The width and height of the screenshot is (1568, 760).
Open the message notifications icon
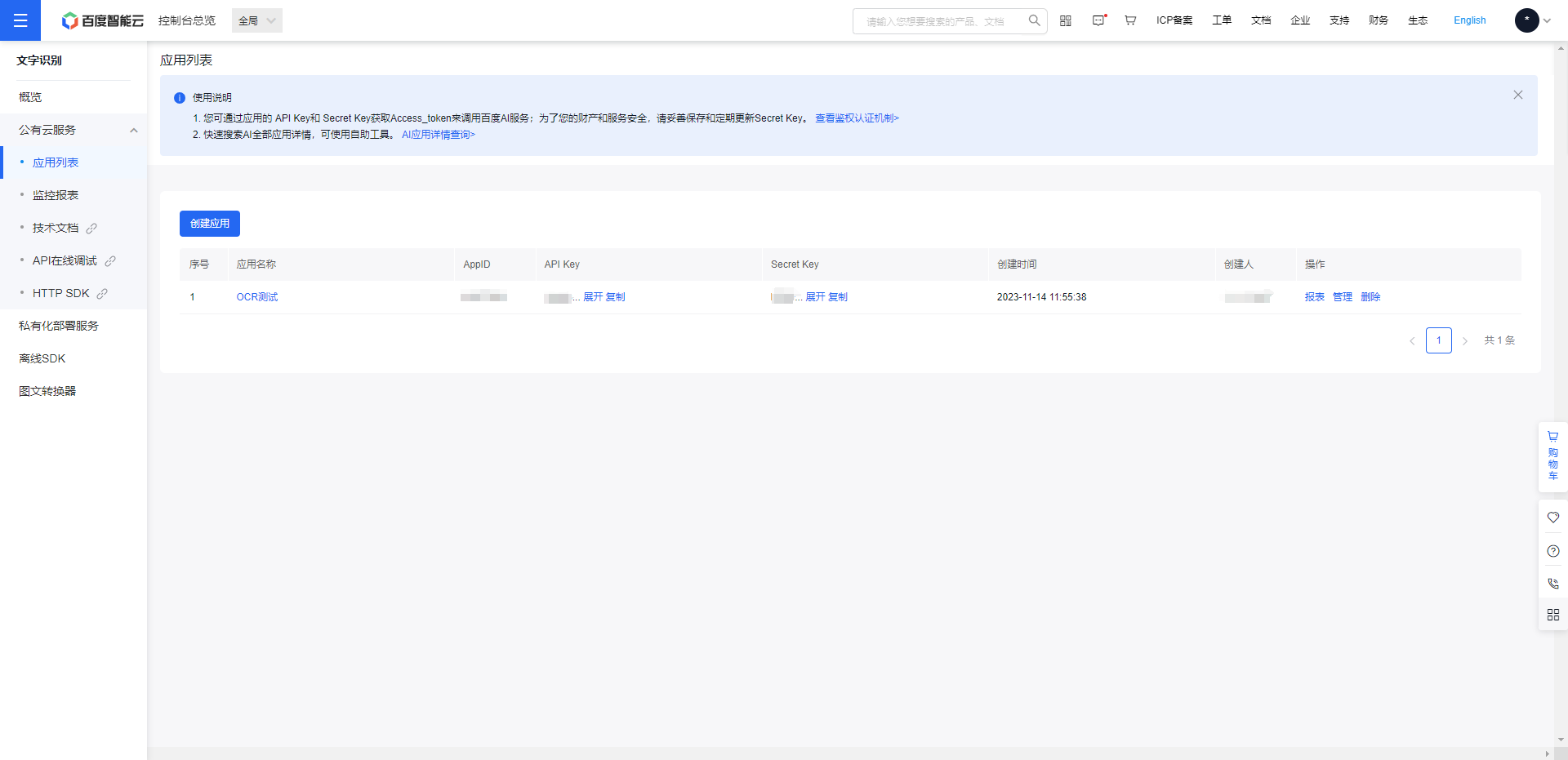pyautogui.click(x=1099, y=20)
